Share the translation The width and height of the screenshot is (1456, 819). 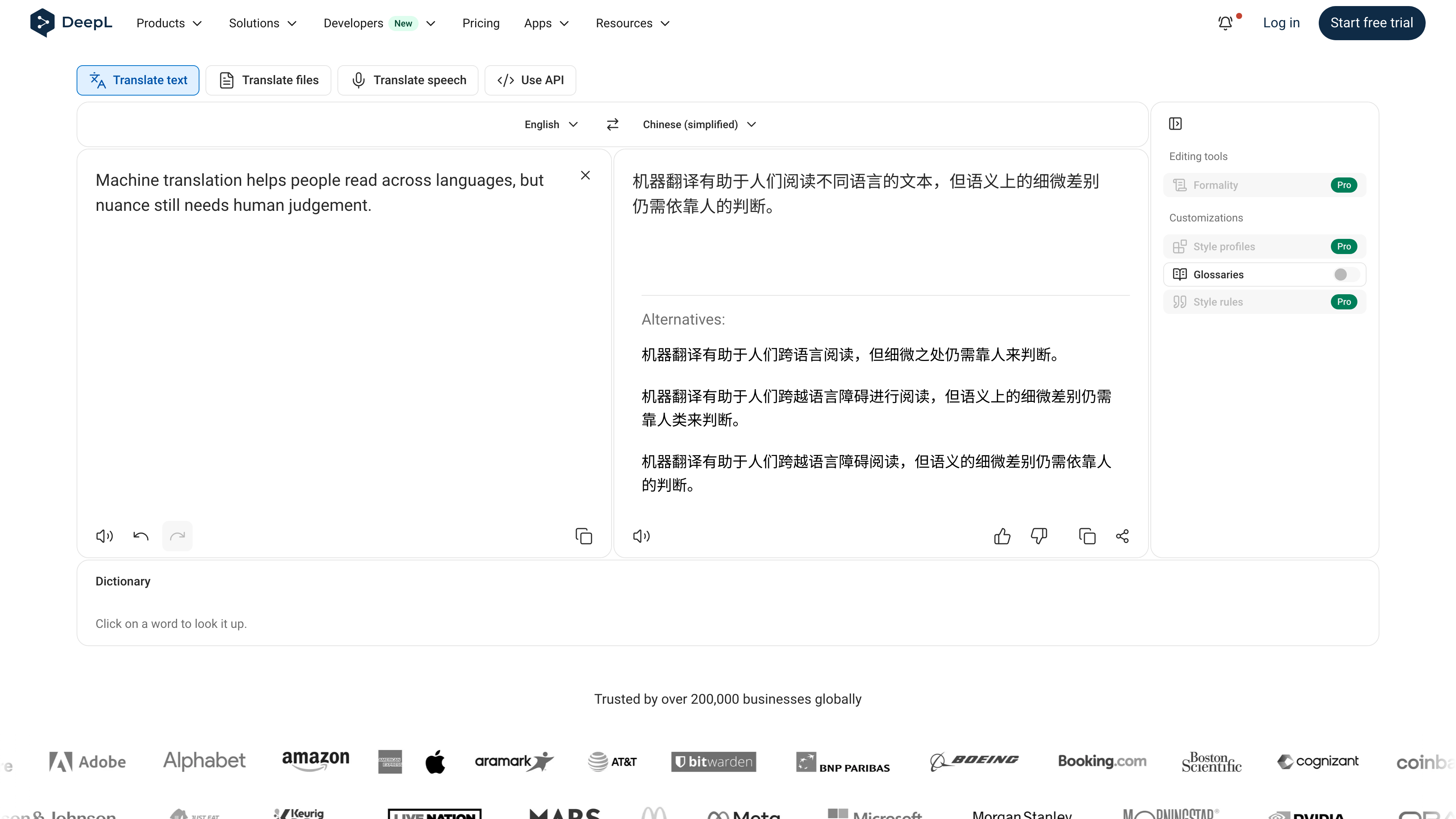point(1122,536)
